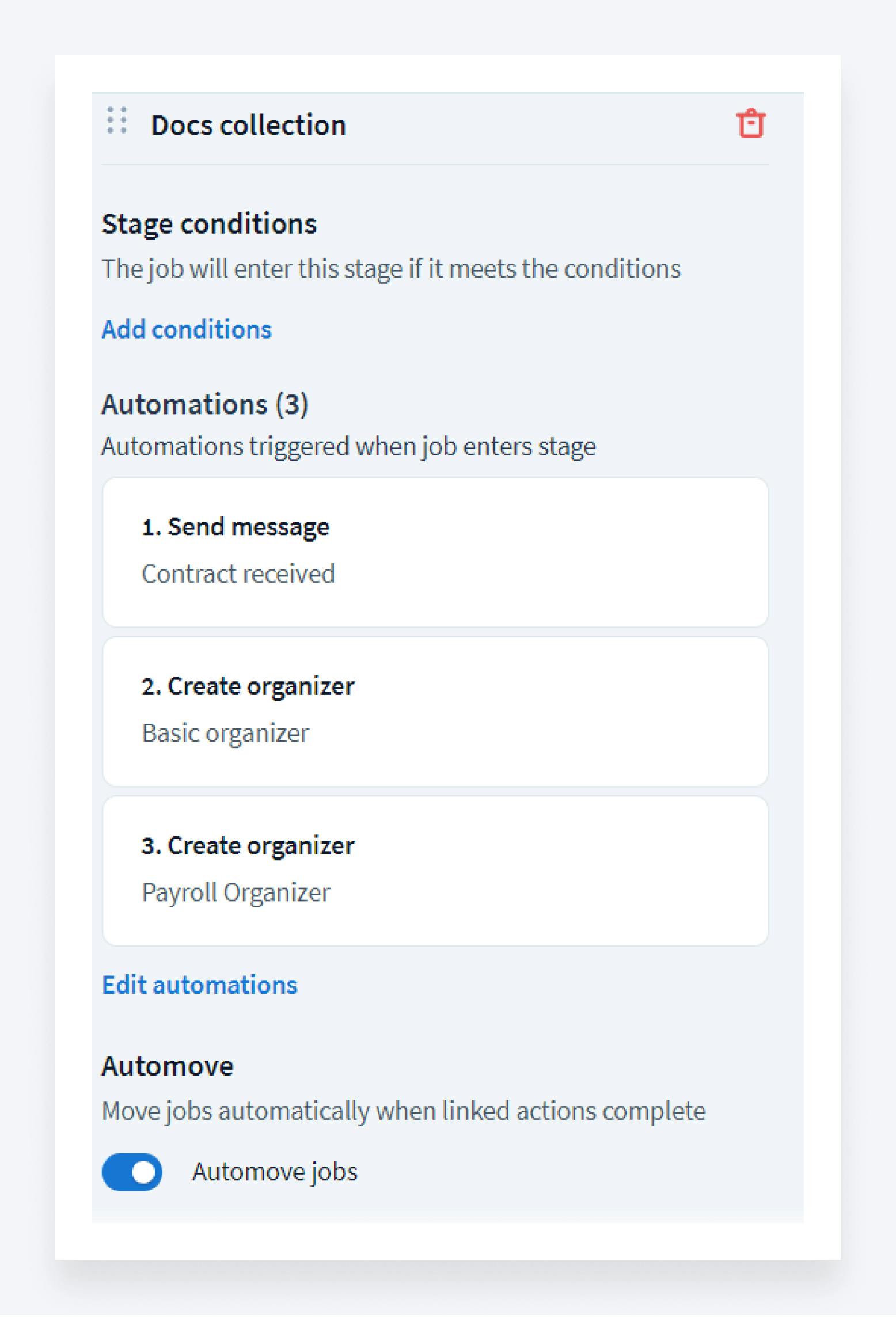Select the '2. Create organizer' automation title
Screen dimensions: 896x1322
pos(248,686)
